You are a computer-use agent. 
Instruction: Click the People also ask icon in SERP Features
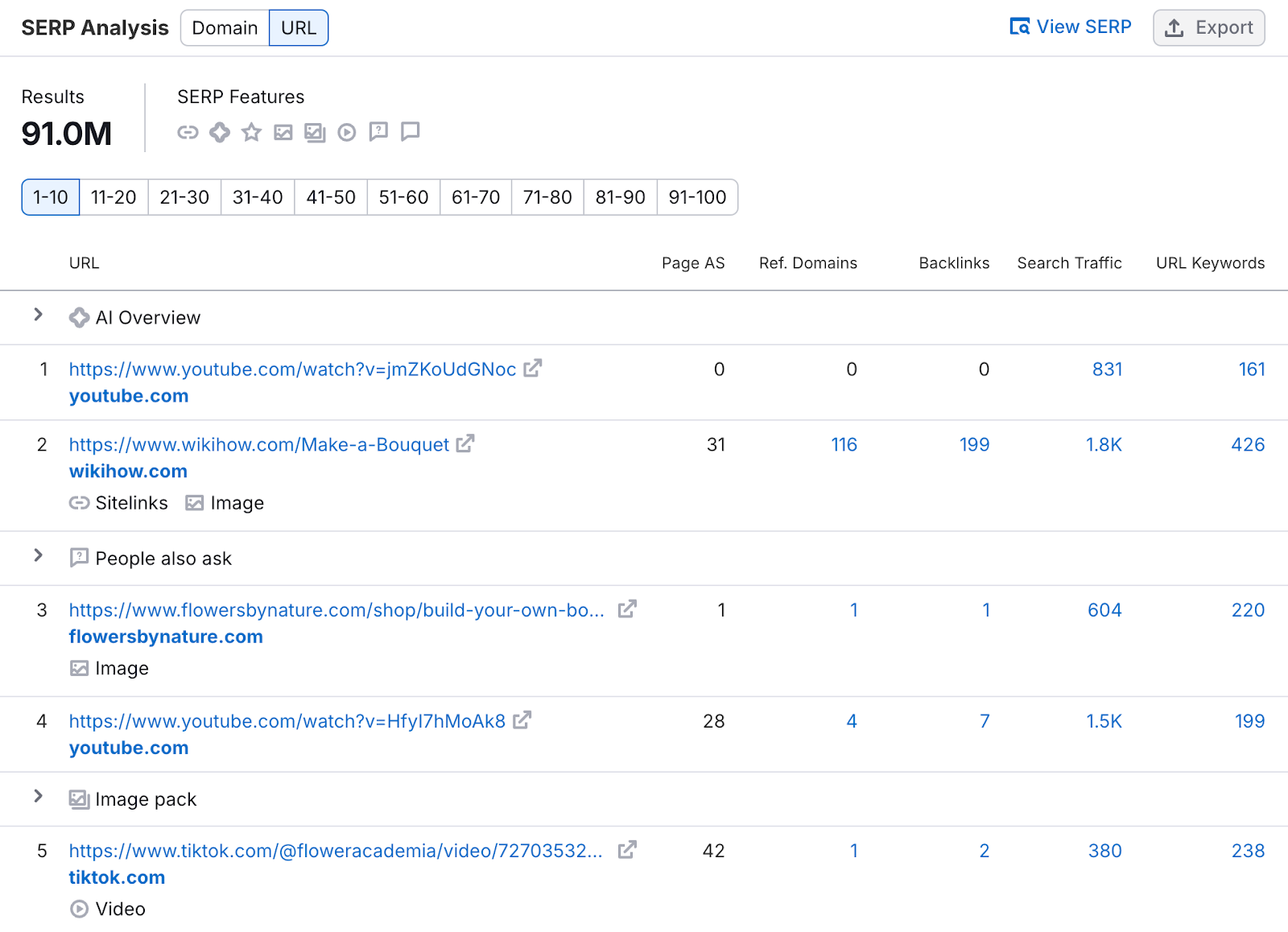378,132
